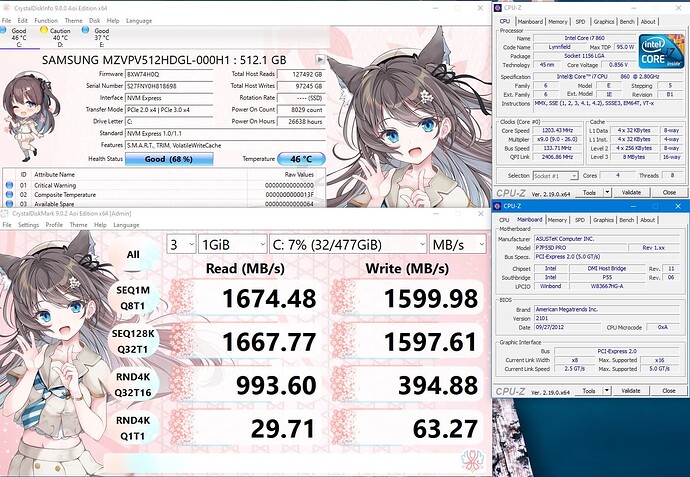Open the Help menu in CrystalDiskMark
690x477 pixels.
coord(100,225)
